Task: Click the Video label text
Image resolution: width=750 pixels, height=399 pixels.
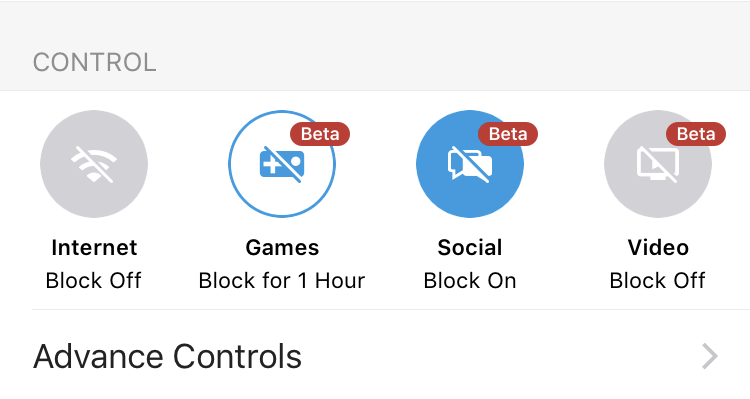Action: (x=658, y=248)
